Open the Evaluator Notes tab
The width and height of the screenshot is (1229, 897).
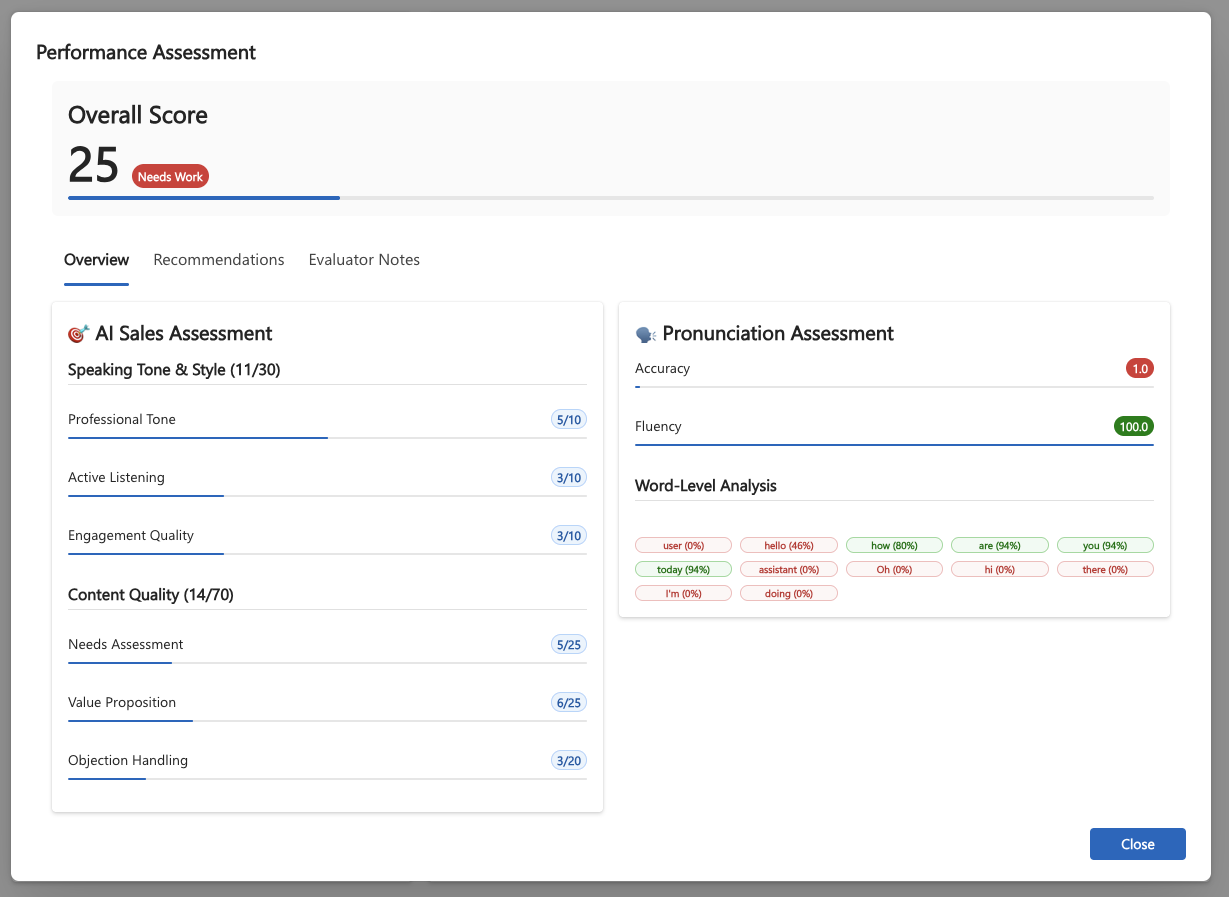[364, 260]
